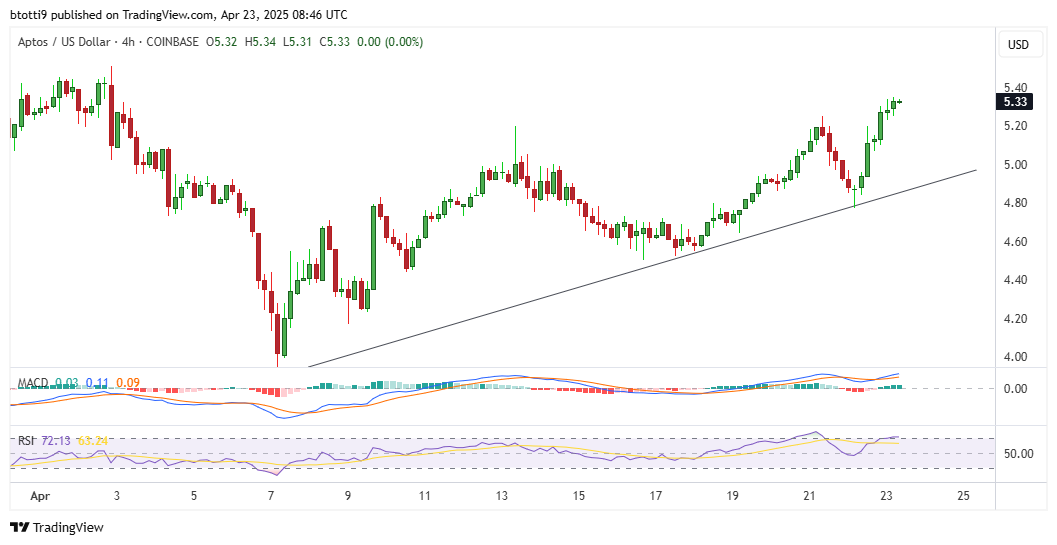Click the MACD blue value 0.11

(97, 383)
